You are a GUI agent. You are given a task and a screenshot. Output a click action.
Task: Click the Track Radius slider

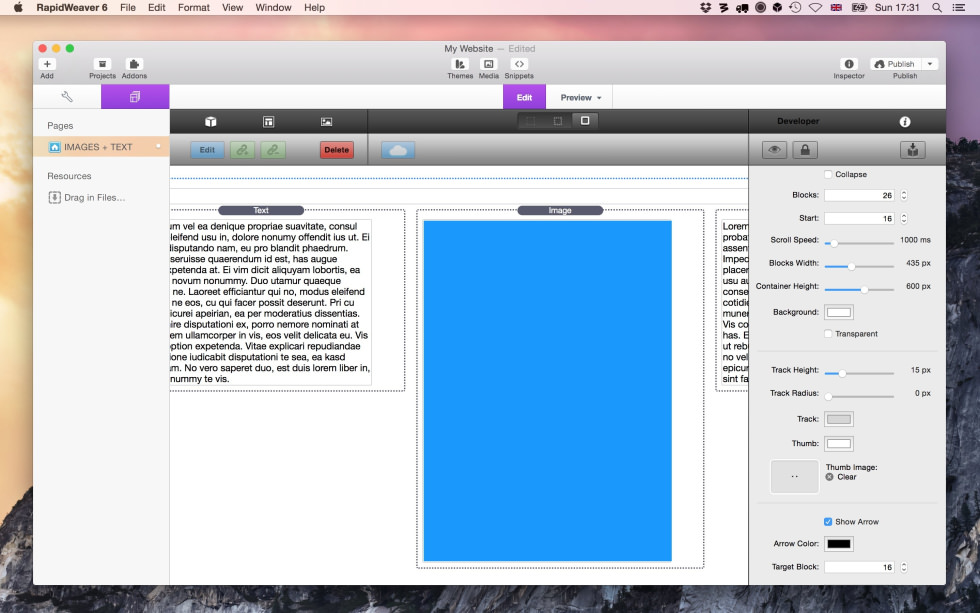(859, 396)
